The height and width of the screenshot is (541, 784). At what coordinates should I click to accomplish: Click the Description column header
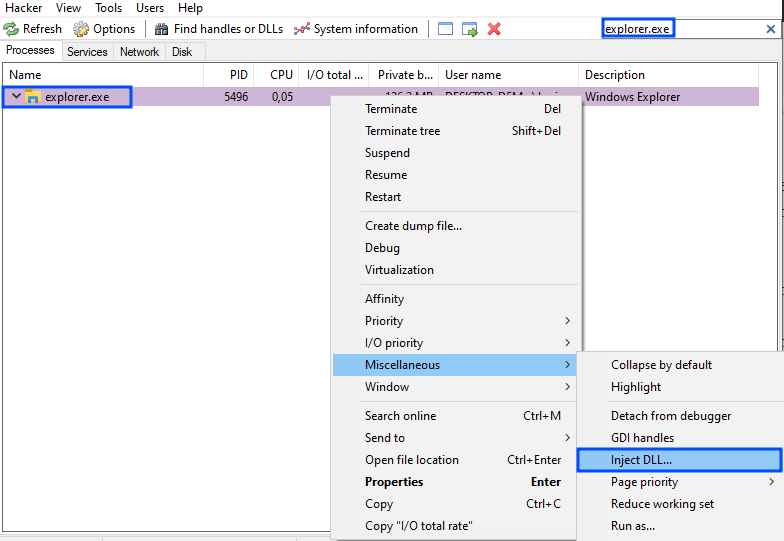(x=615, y=75)
